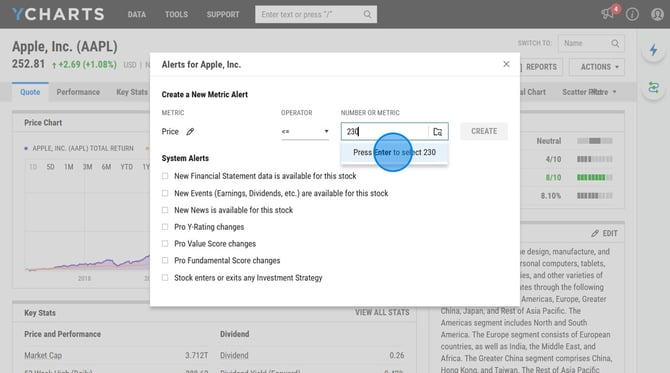Image resolution: width=670 pixels, height=373 pixels.
Task: Open the info circle icon
Action: [632, 14]
